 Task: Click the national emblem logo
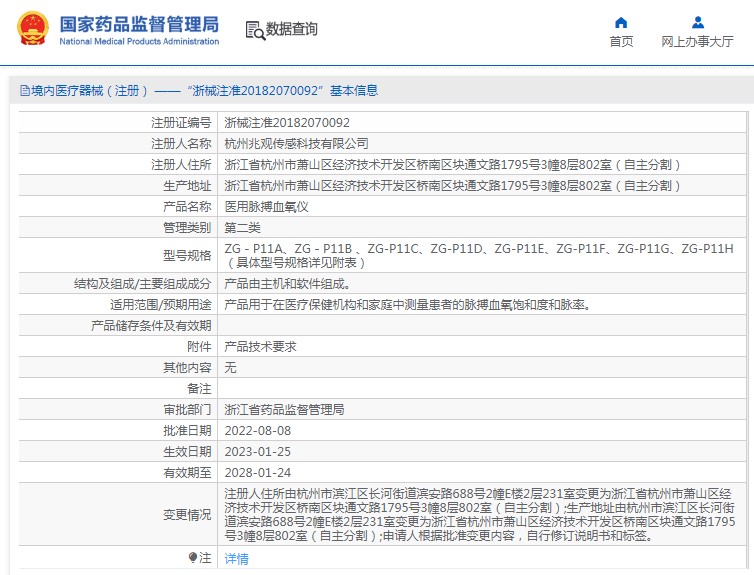point(33,29)
